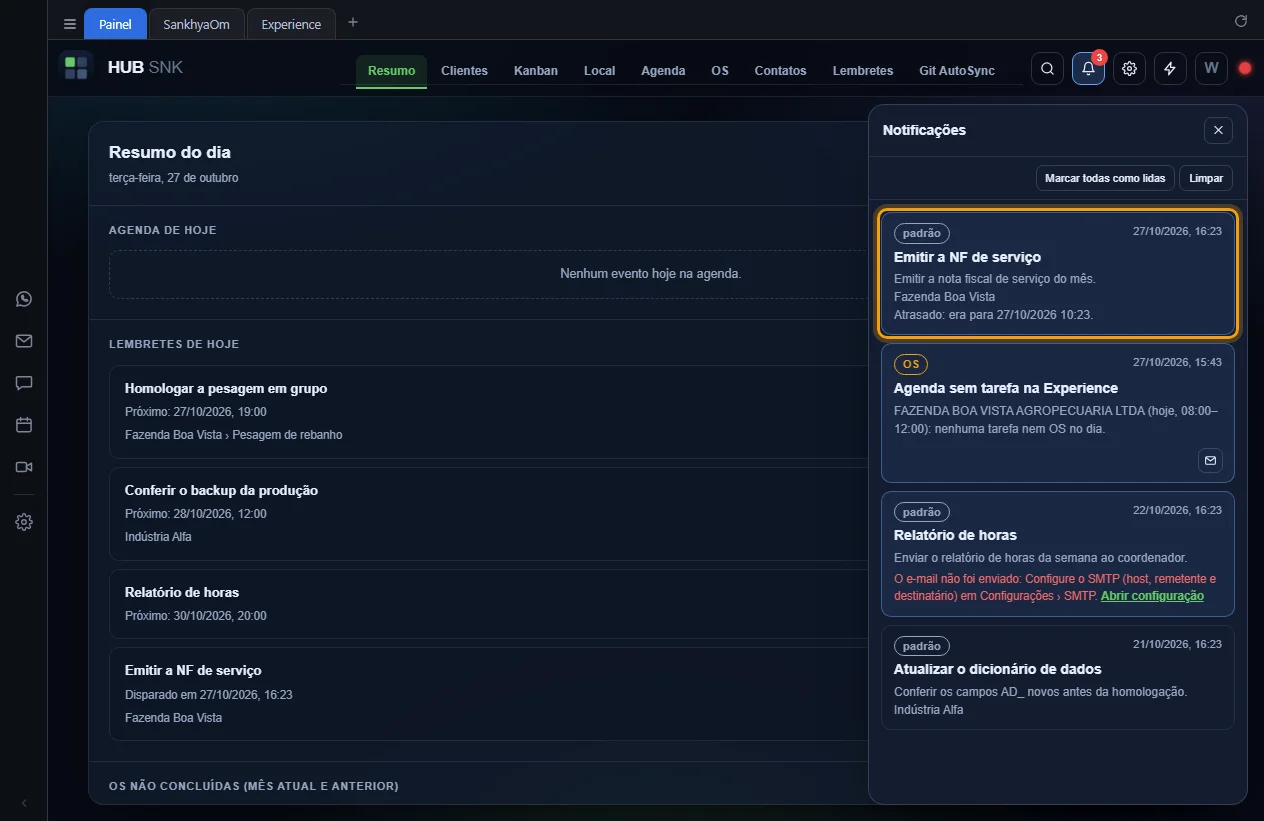Open the Clientes navigation tab
The image size is (1264, 821).
(464, 71)
